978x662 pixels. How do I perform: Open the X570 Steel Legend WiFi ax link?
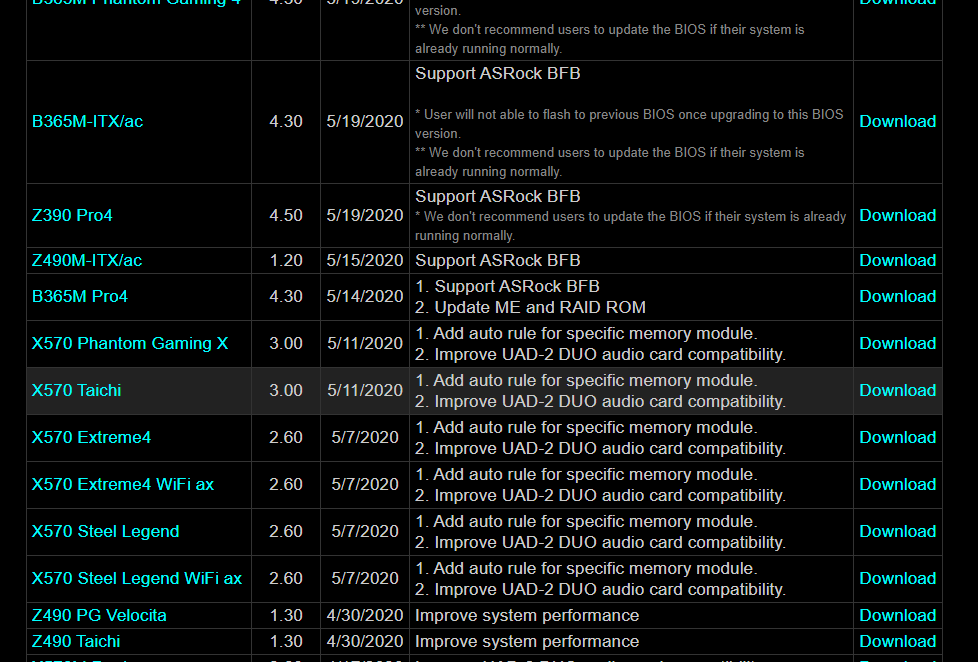click(137, 578)
